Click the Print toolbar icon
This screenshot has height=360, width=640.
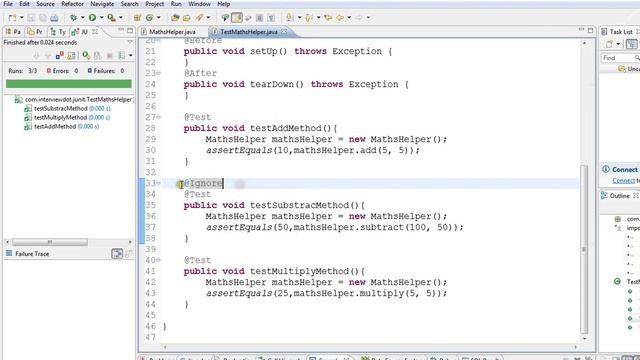click(x=54, y=18)
